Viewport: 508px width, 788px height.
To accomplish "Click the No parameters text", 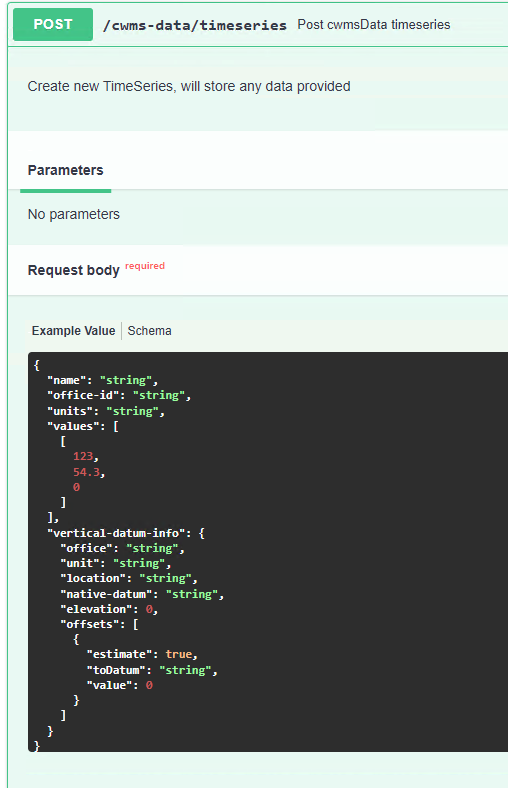I will coord(73,215).
